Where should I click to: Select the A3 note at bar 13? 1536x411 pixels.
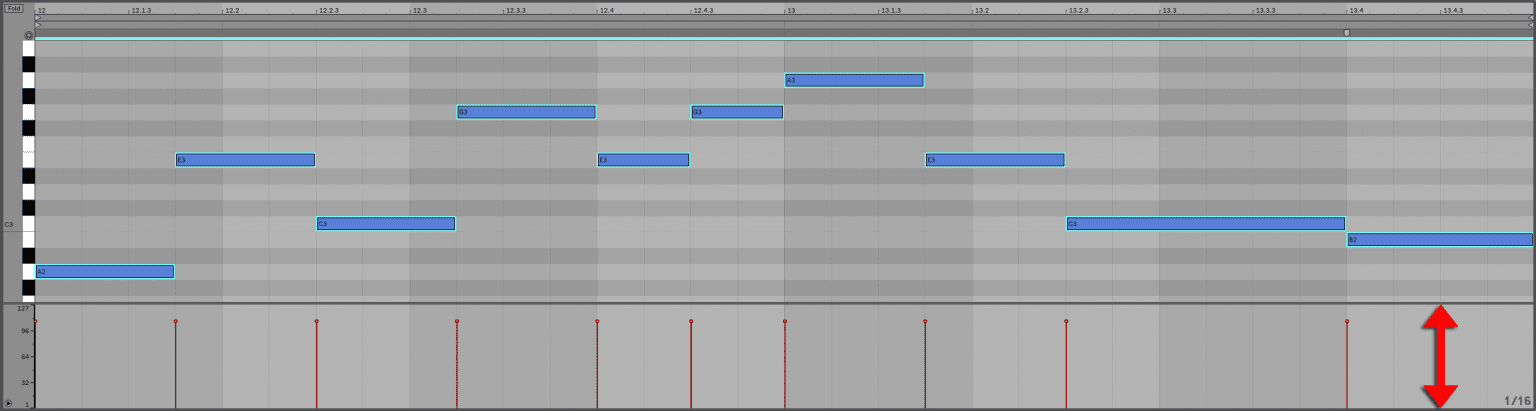(x=854, y=80)
